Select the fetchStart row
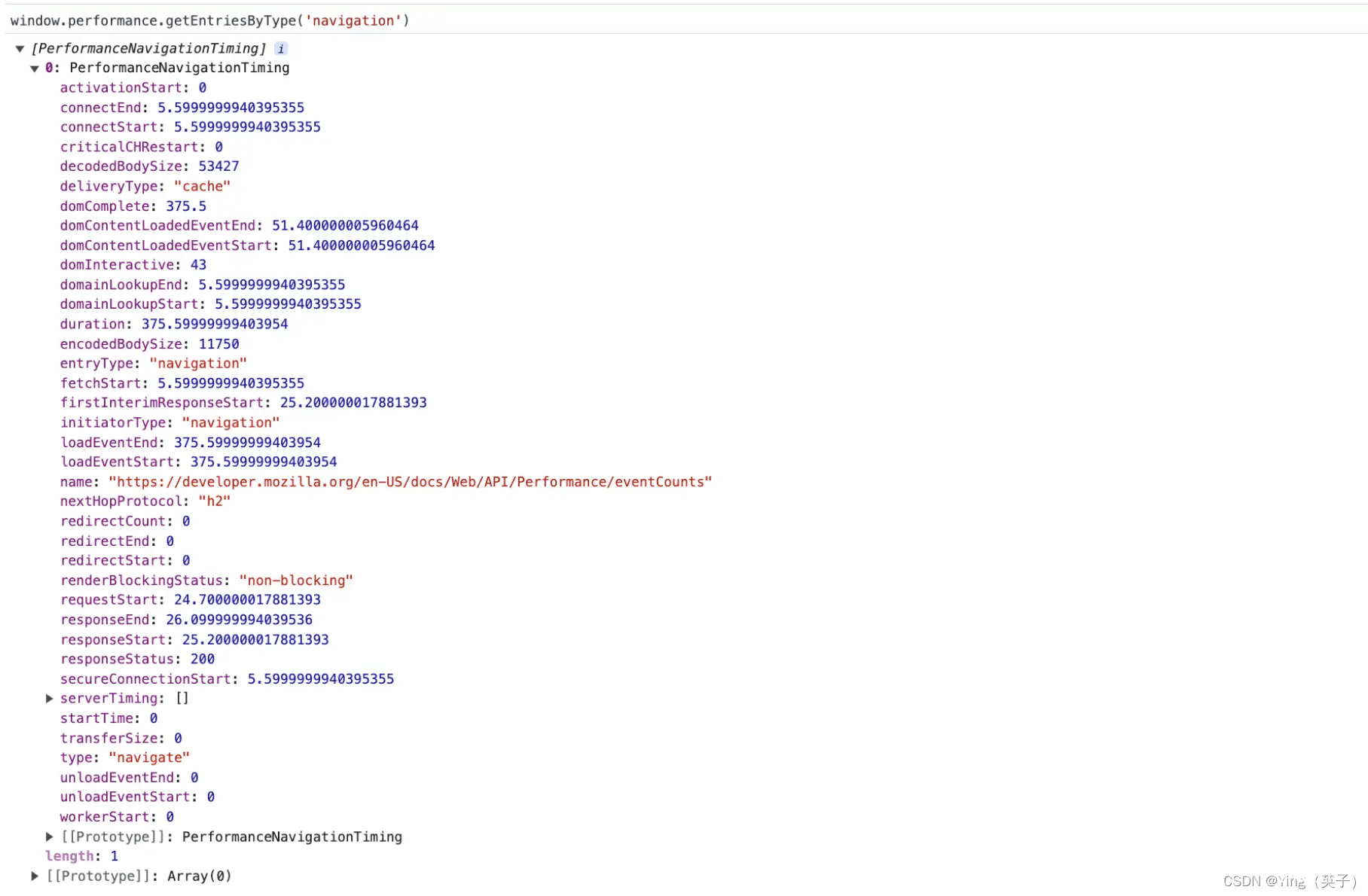 182,382
